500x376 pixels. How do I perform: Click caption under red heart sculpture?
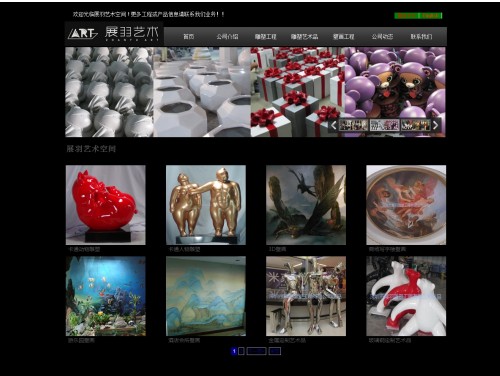(84, 249)
